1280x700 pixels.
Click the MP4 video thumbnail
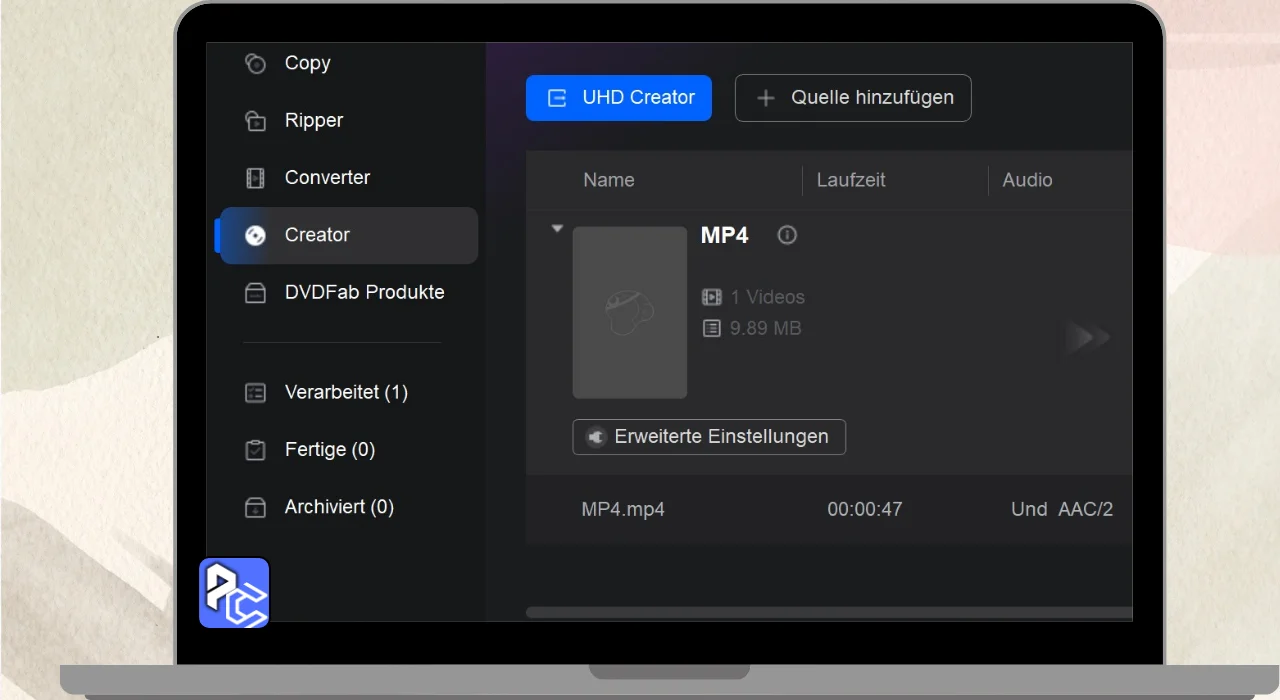630,313
